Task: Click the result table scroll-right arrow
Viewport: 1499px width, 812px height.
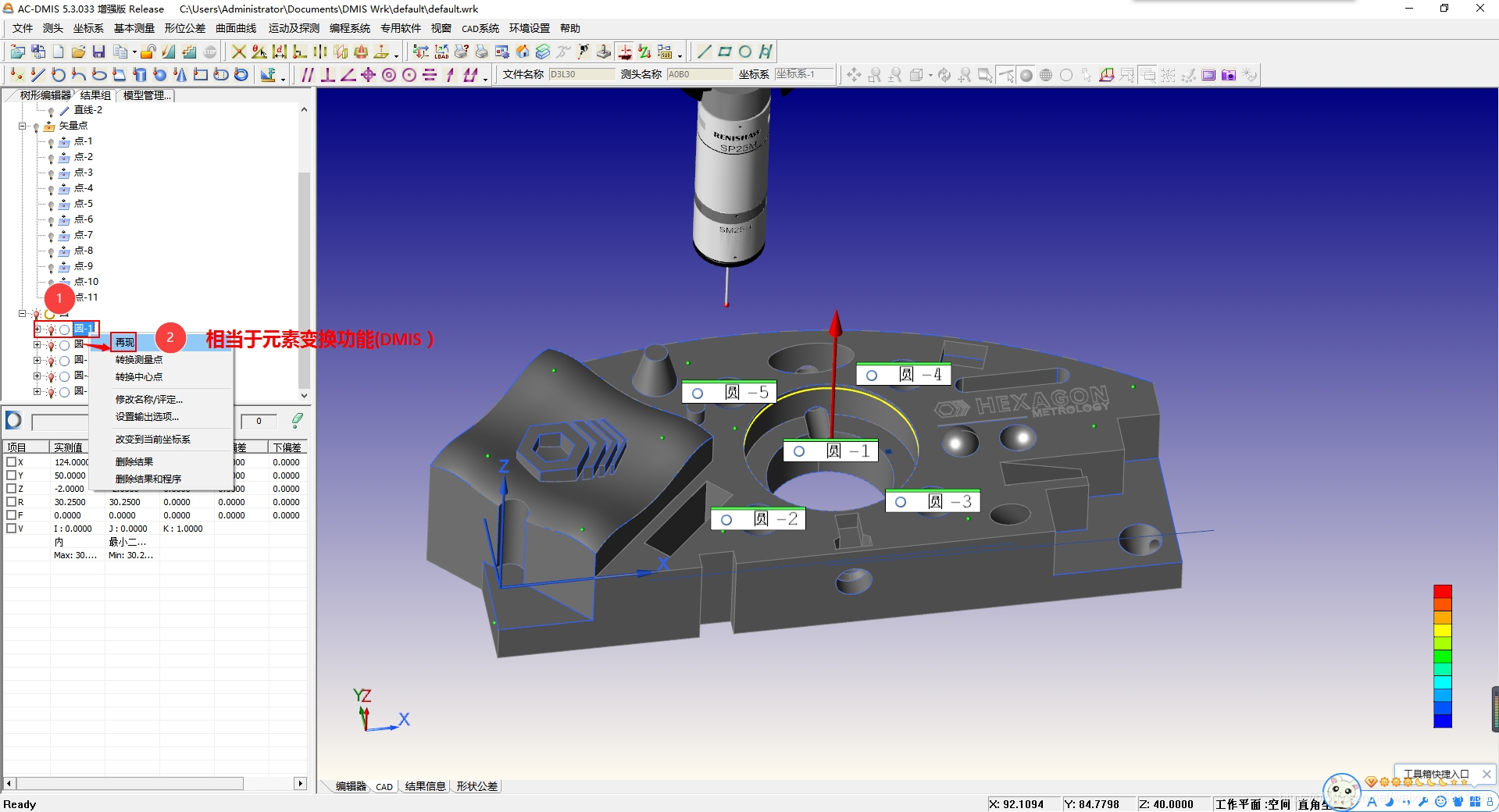Action: pos(300,783)
